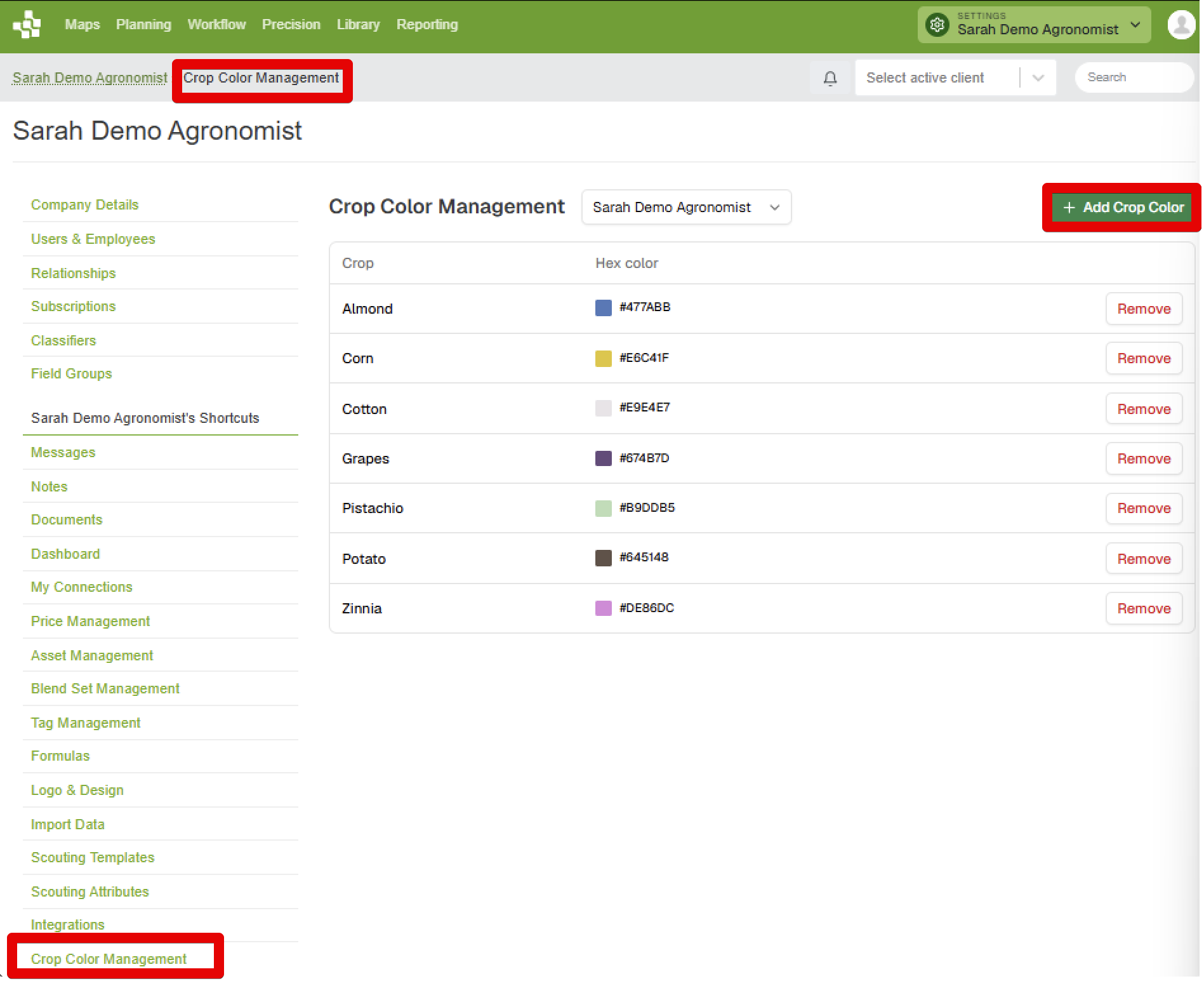Click the Add Crop Color button

(x=1121, y=208)
